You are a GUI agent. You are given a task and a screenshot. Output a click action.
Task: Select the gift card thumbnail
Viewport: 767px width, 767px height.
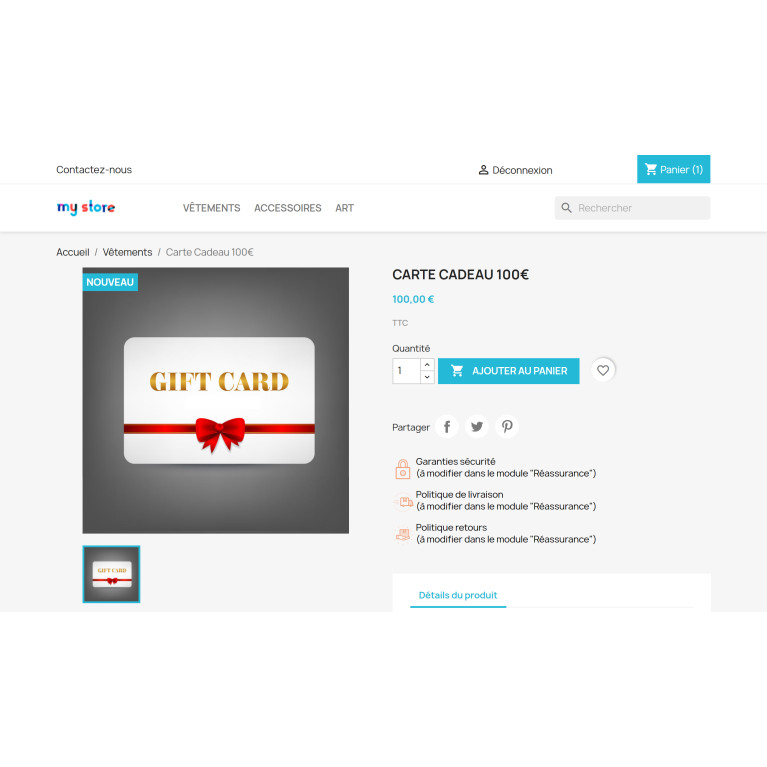pos(112,574)
